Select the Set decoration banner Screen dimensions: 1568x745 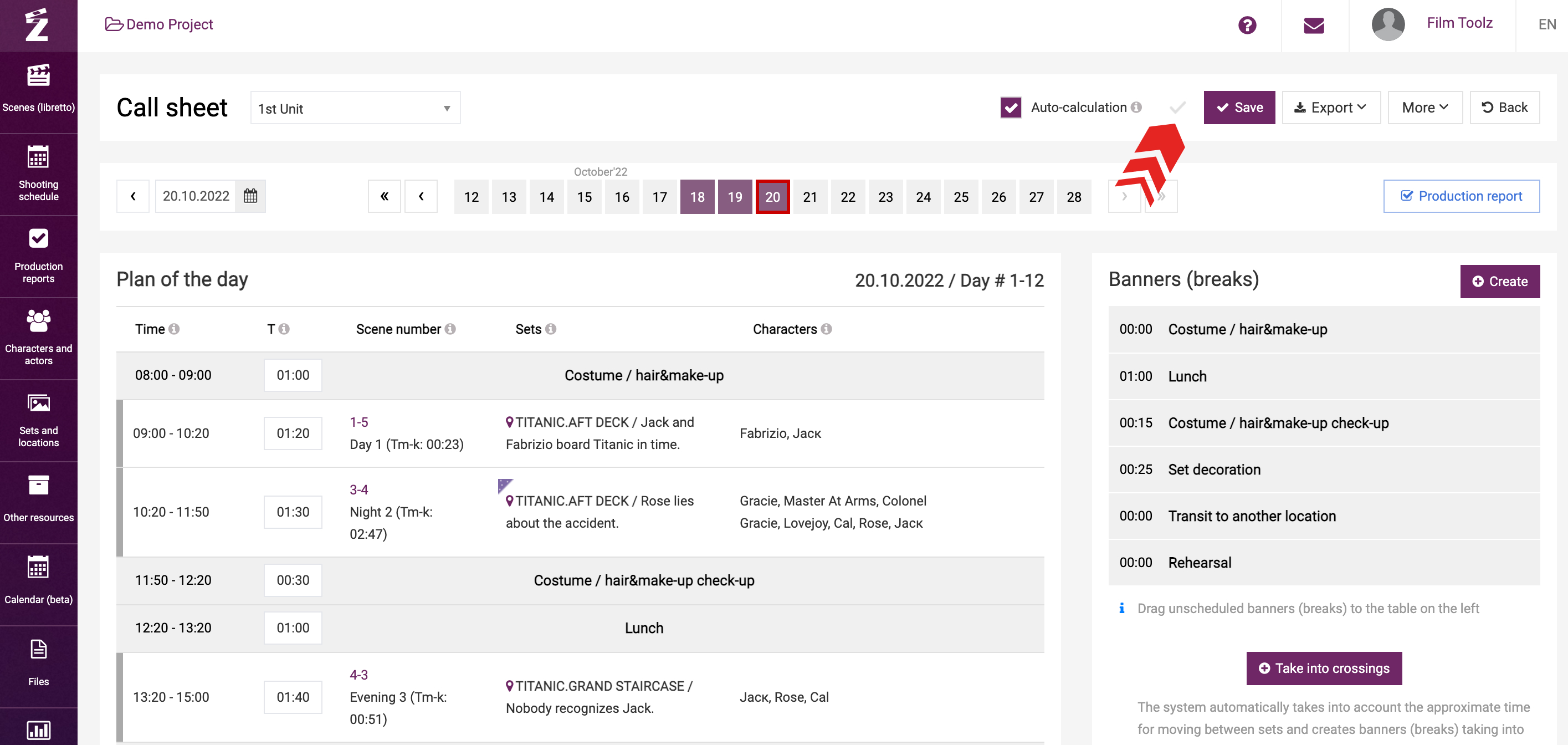tap(1323, 469)
